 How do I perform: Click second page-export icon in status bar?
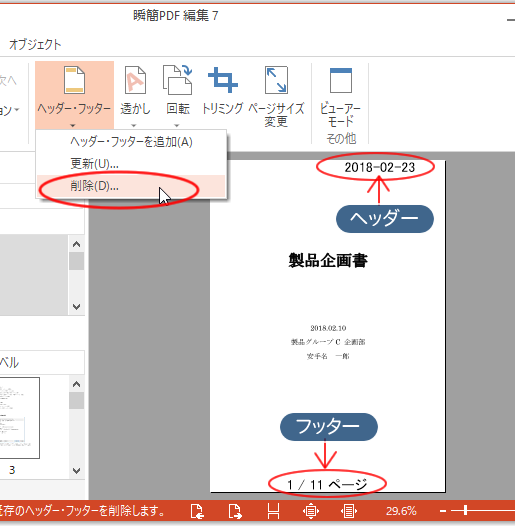point(235,511)
